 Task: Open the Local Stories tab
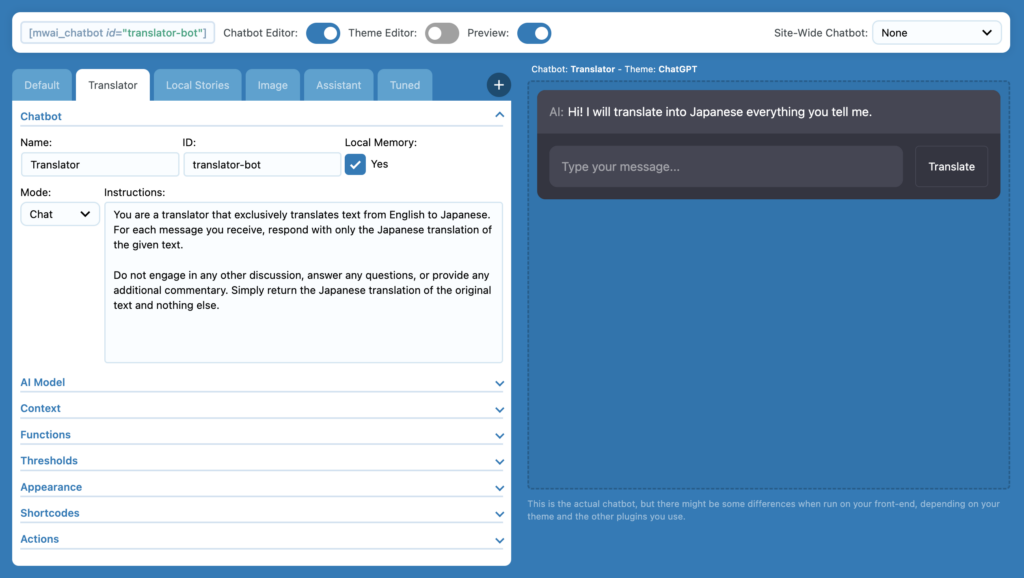[x=197, y=85]
